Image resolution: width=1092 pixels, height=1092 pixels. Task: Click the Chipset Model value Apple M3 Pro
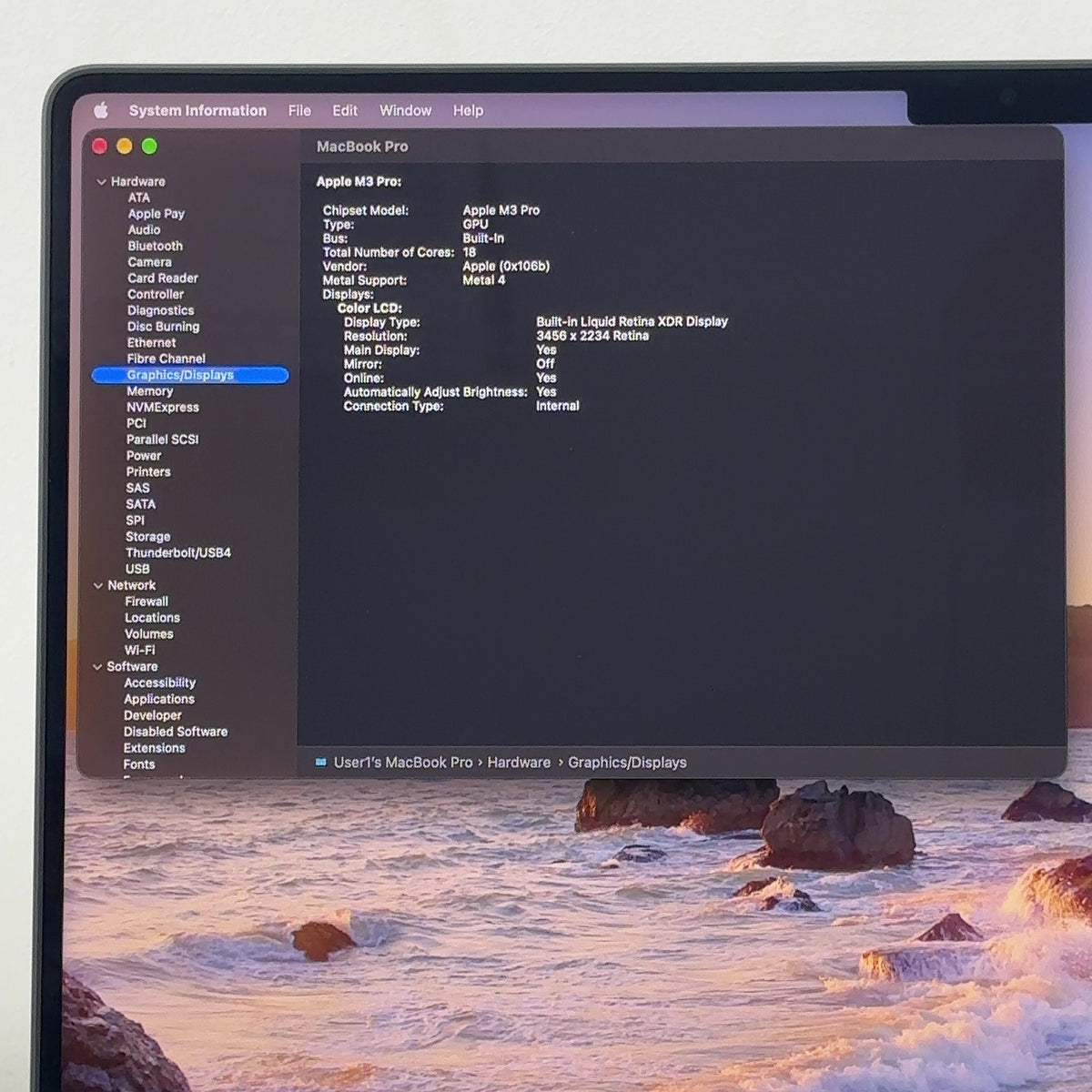(500, 210)
